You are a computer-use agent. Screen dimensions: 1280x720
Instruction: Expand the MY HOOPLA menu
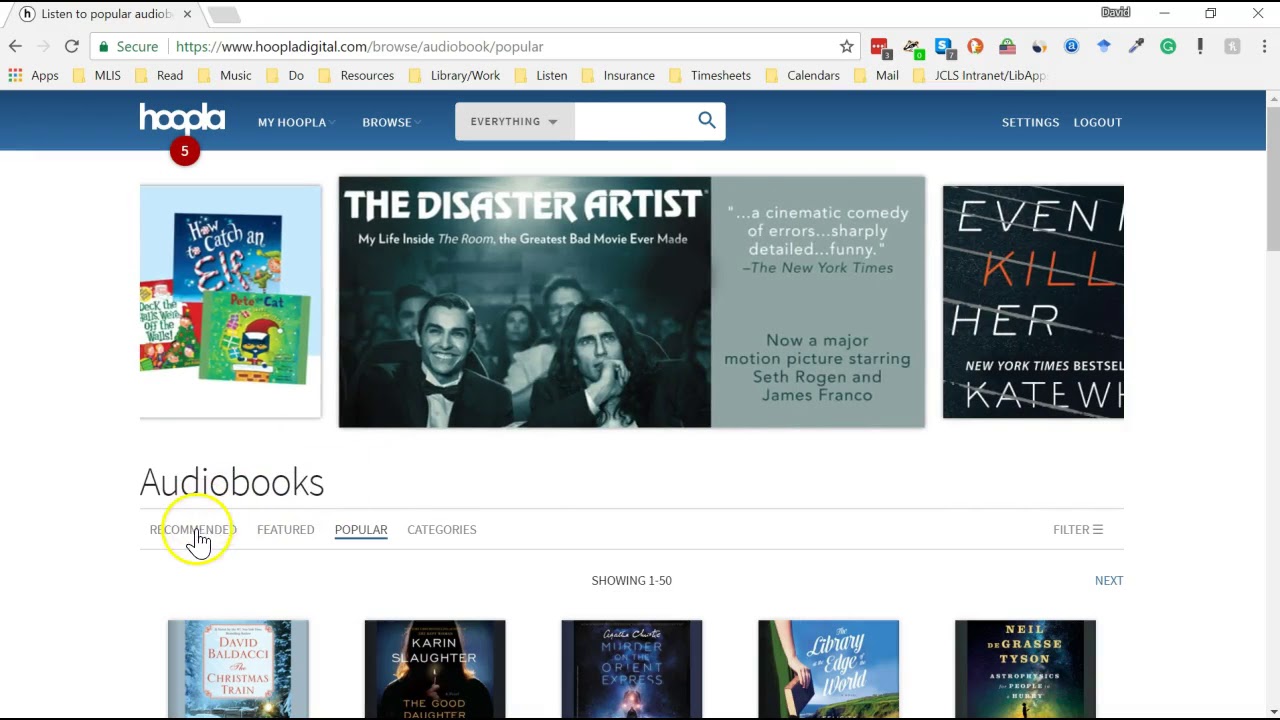[296, 122]
